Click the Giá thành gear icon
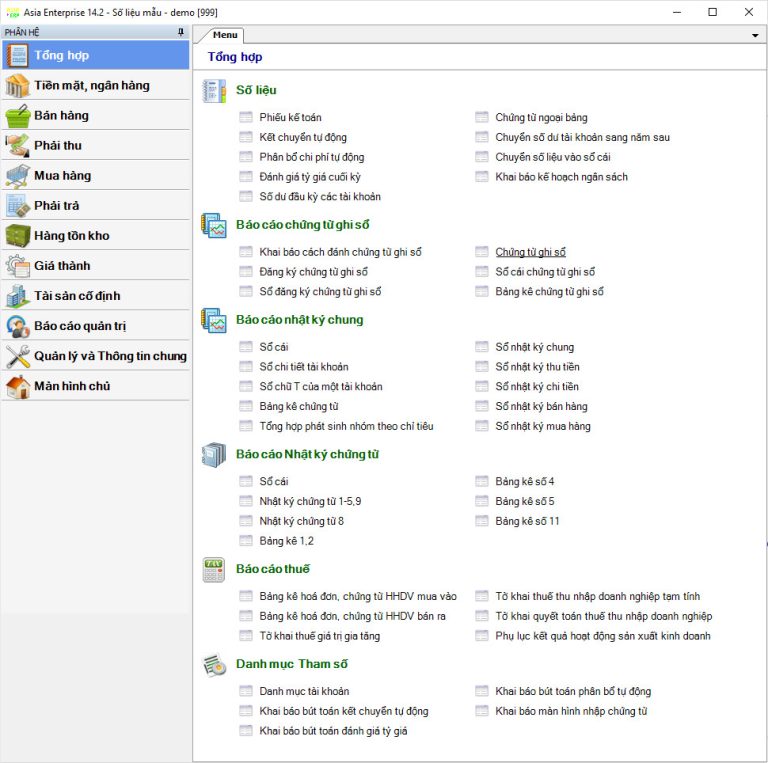Image resolution: width=768 pixels, height=763 pixels. (x=17, y=266)
